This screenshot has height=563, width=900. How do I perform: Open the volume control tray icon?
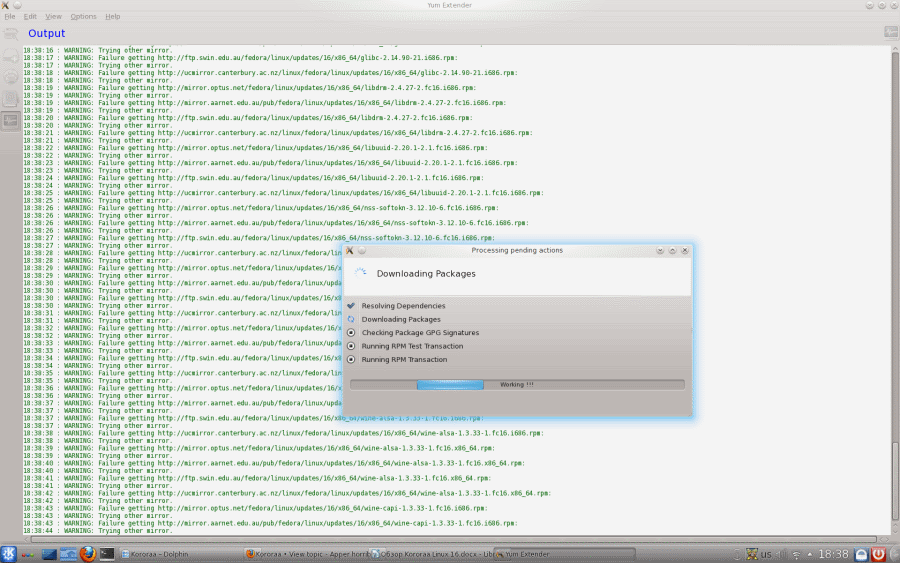click(x=781, y=554)
